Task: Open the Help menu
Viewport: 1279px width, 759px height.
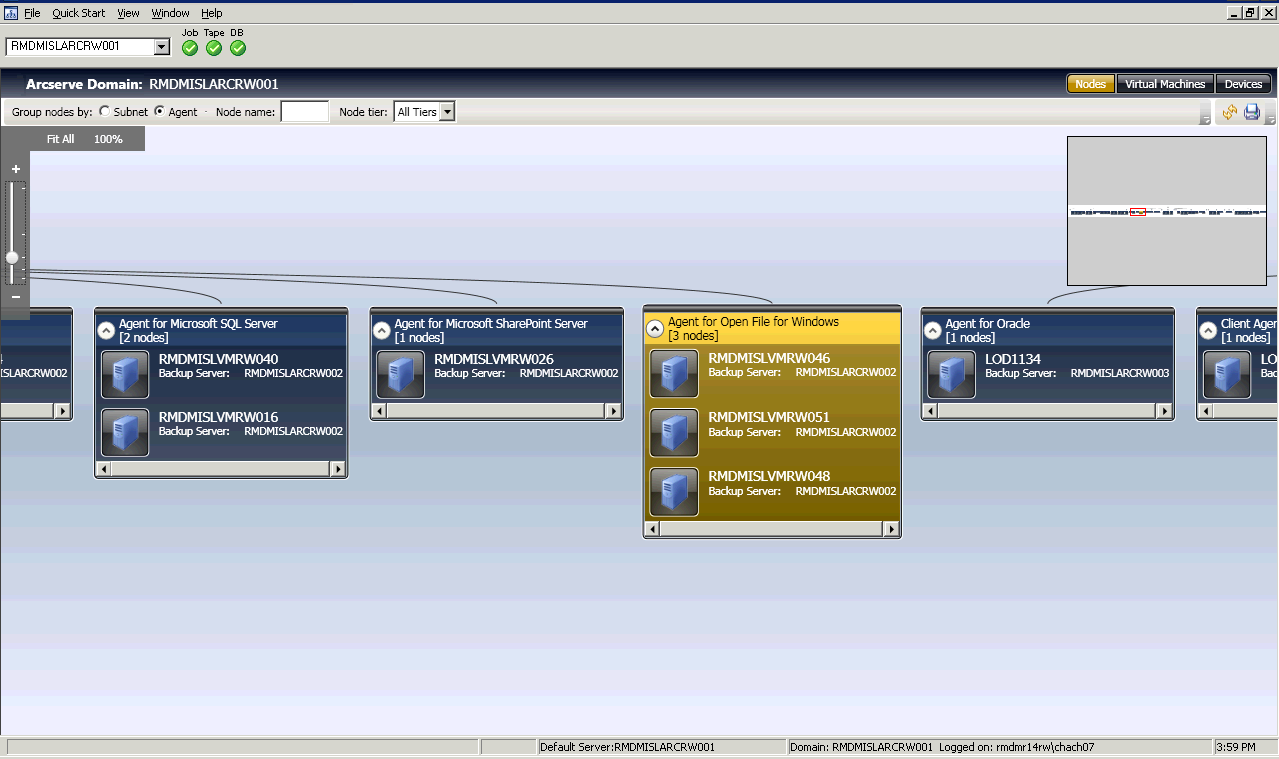Action: [211, 13]
